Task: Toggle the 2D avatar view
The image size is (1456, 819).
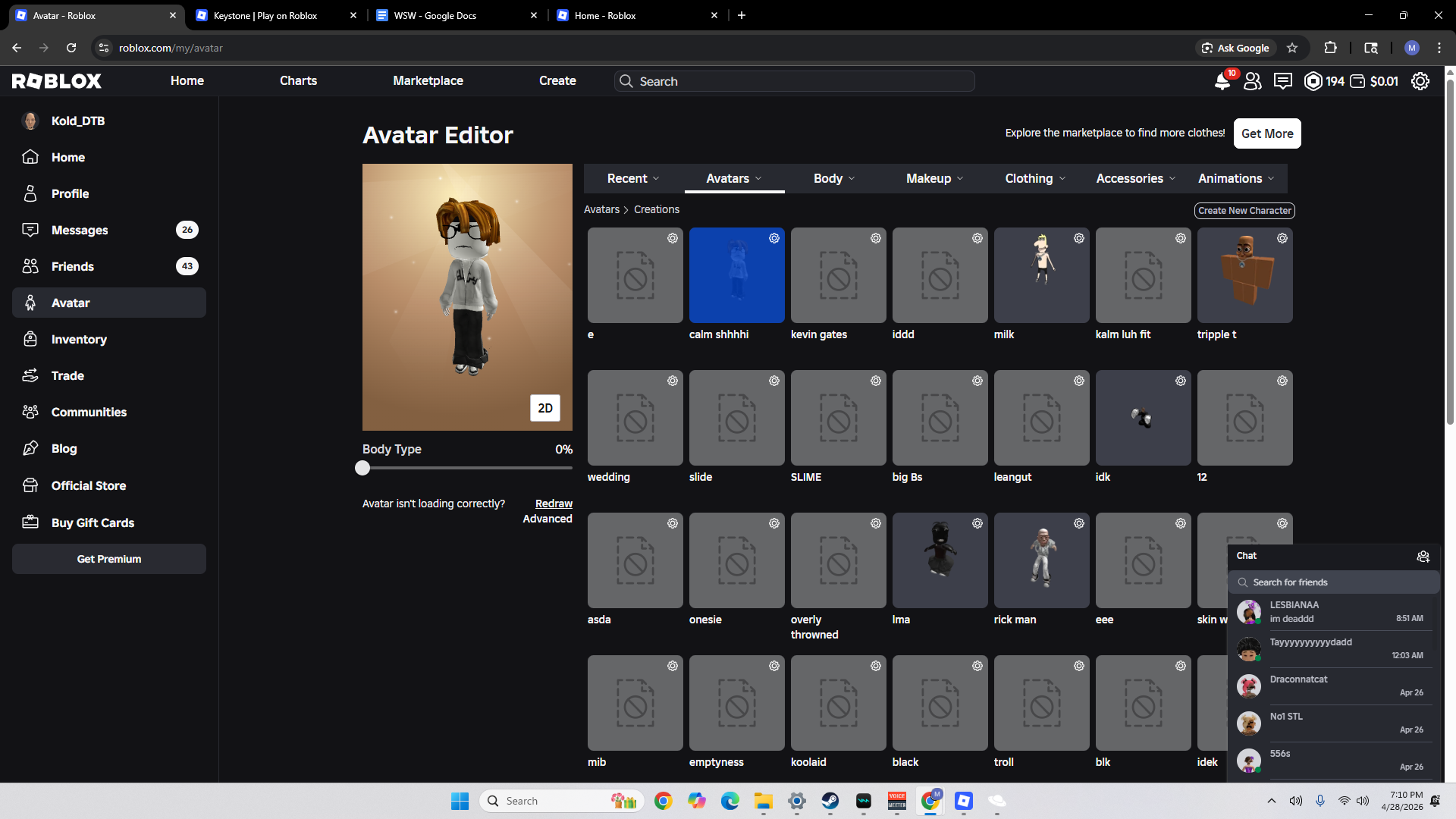Action: click(544, 408)
